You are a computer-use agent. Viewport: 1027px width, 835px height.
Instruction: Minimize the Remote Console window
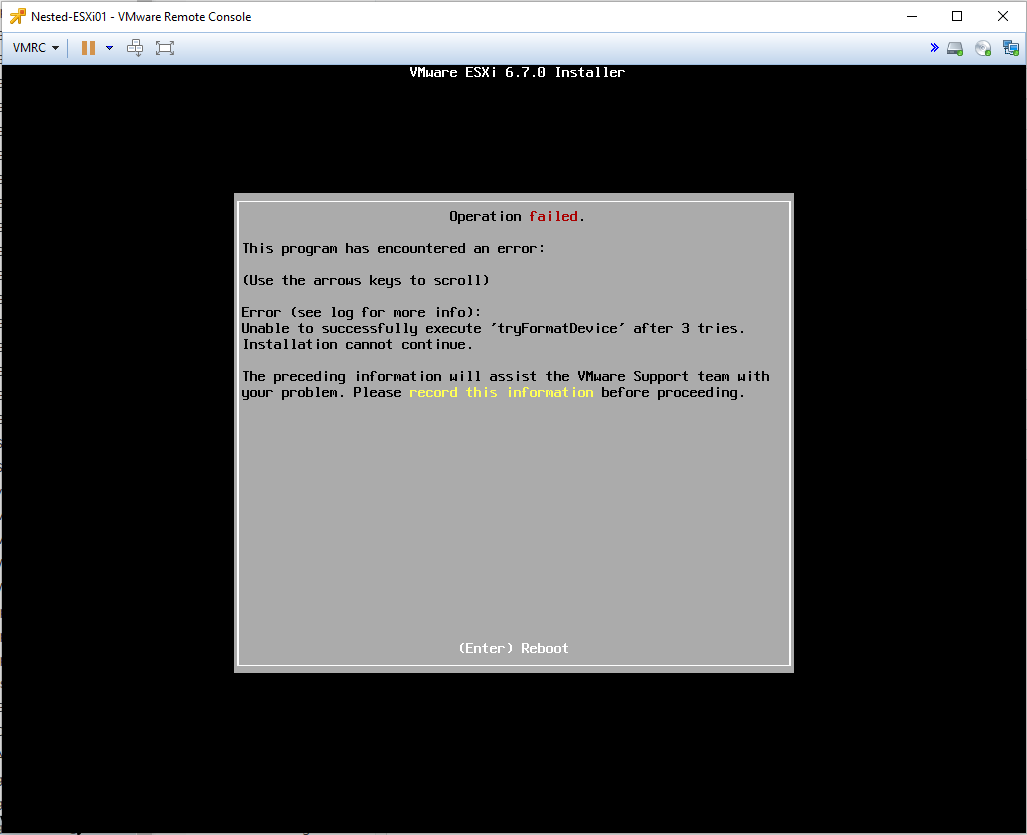click(912, 16)
